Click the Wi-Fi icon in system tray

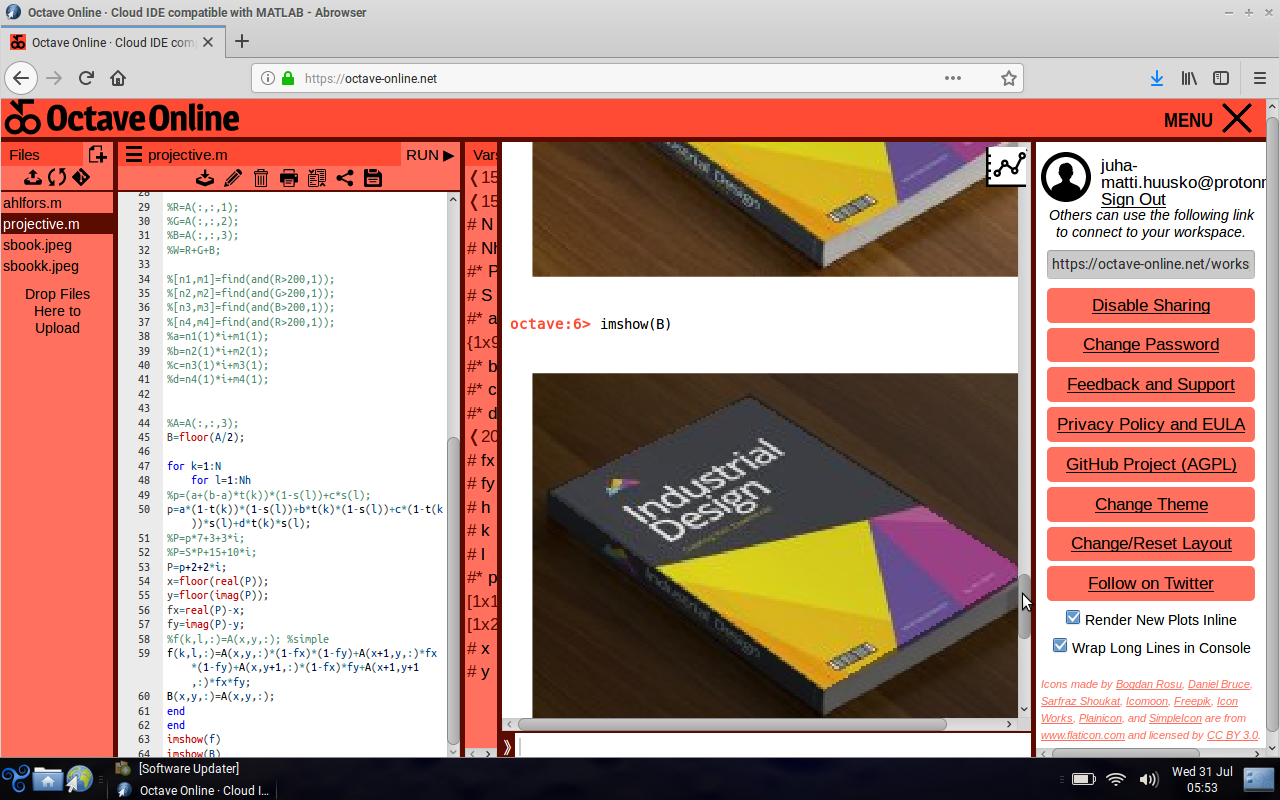pos(1116,779)
